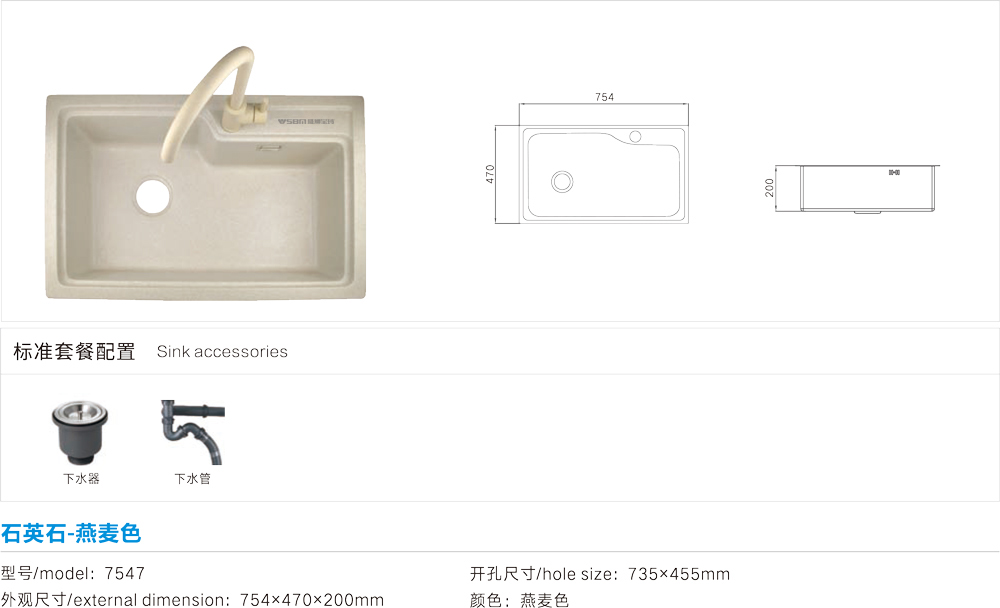Viewport: 1000px width, 608px height.
Task: Click the faucet hole circle in the diagram
Action: 635,137
